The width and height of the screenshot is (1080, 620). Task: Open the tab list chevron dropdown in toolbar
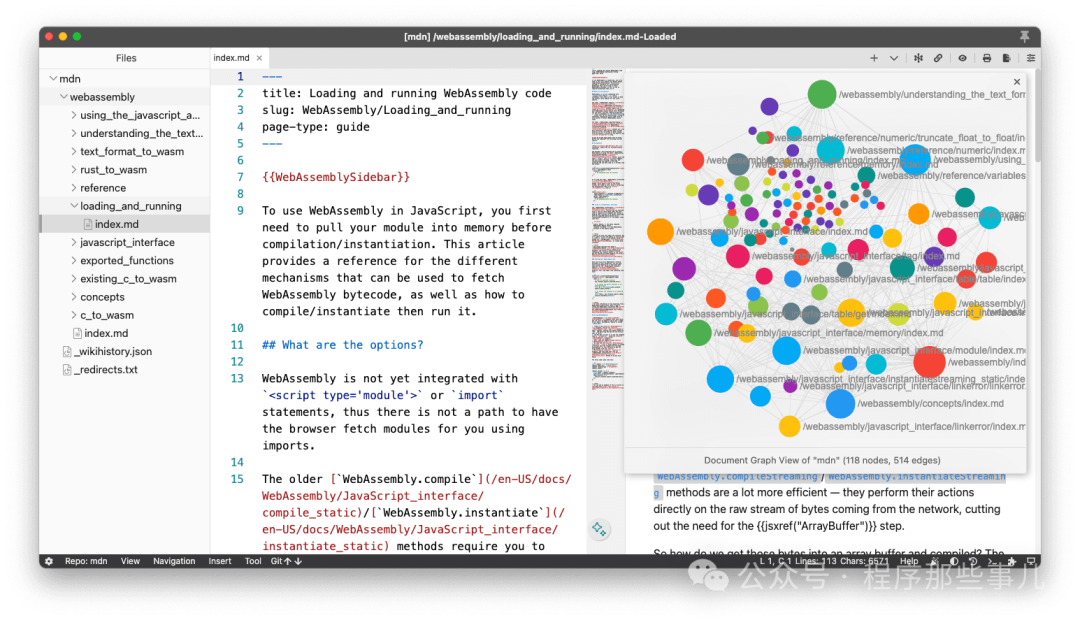(x=894, y=59)
